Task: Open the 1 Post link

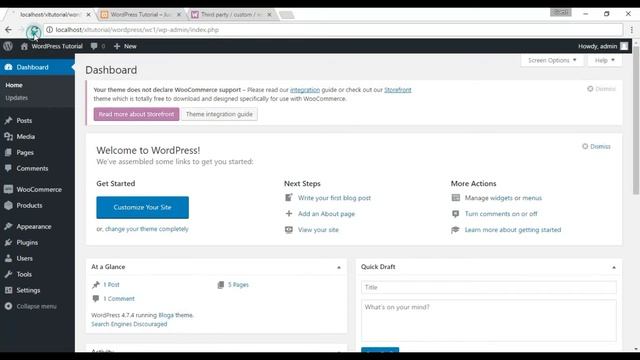Action: (111, 284)
